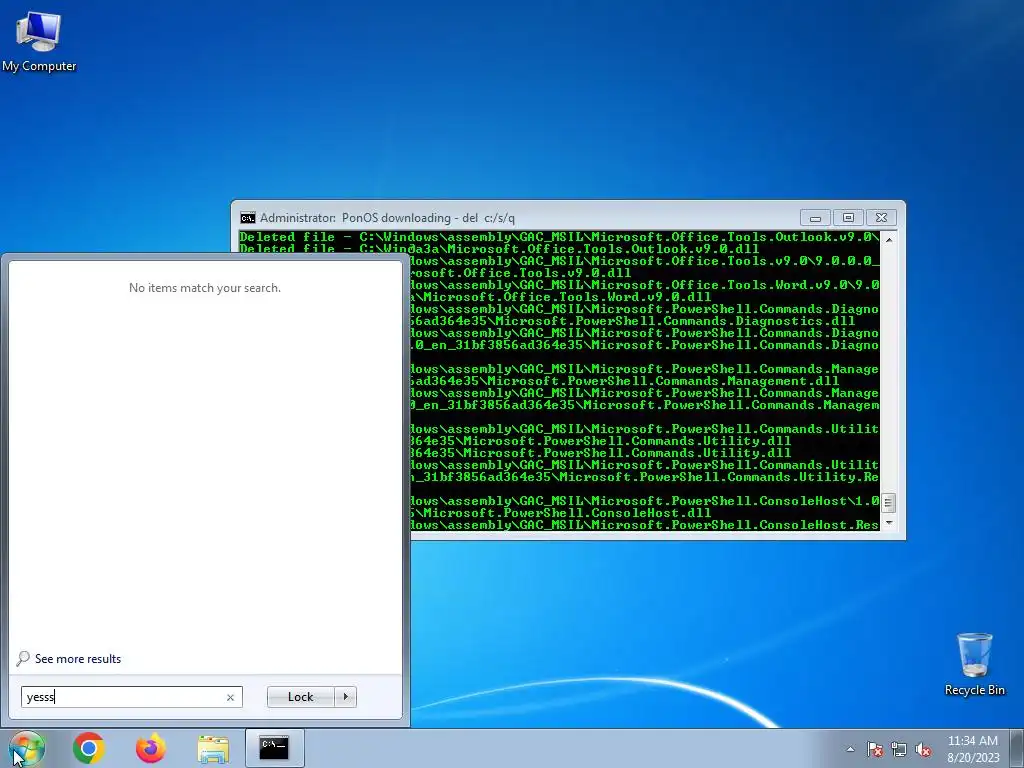The width and height of the screenshot is (1024, 768).
Task: Minimize the Administrator command window
Action: (x=815, y=217)
